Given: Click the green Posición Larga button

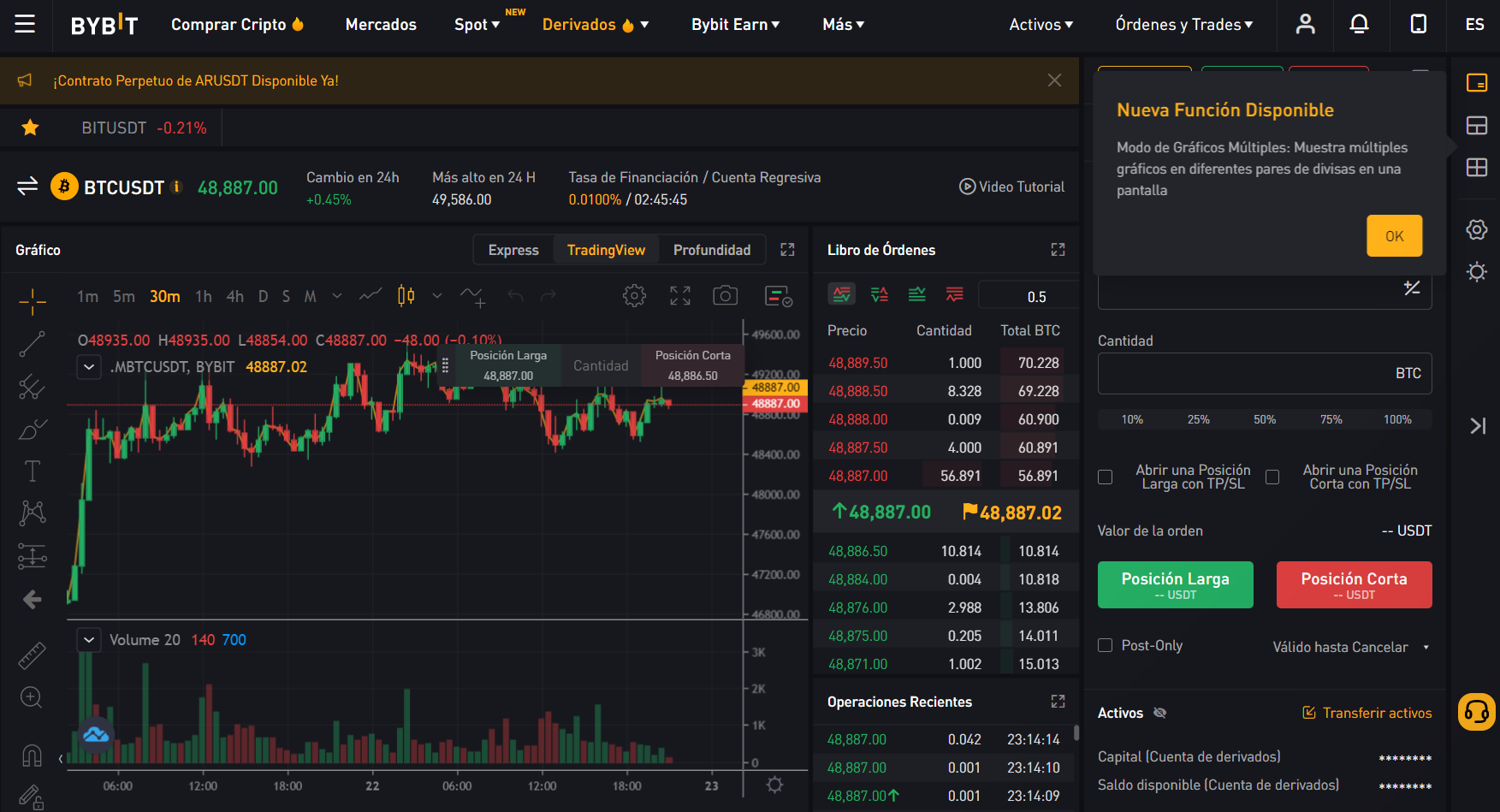Looking at the screenshot, I should tap(1175, 584).
